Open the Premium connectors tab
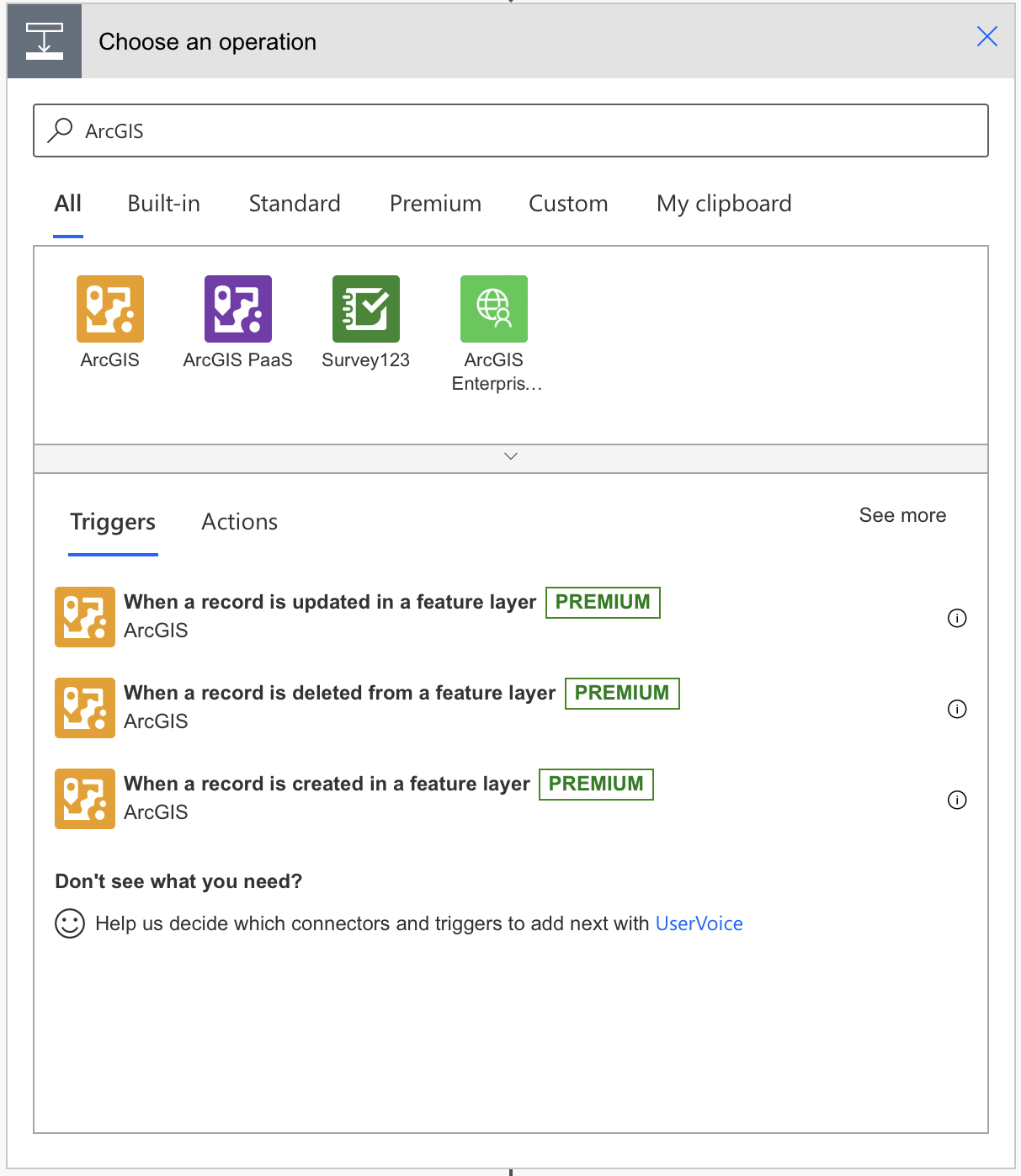The width and height of the screenshot is (1021, 1176). coord(435,204)
